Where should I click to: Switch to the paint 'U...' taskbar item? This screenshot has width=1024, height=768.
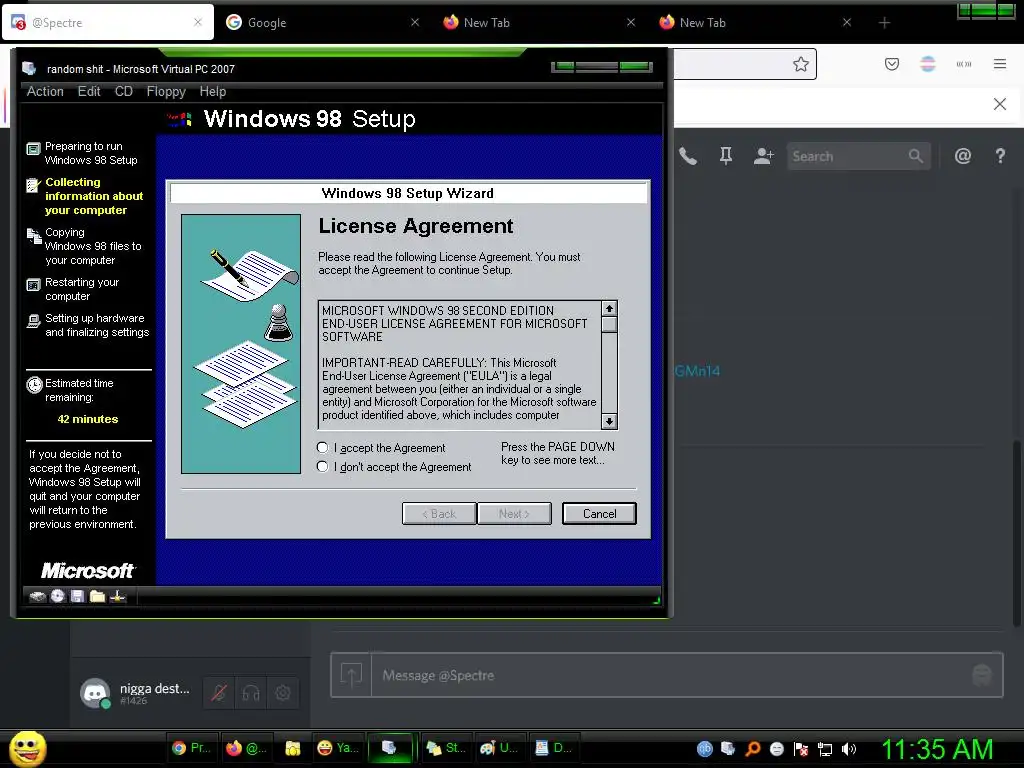(x=500, y=748)
